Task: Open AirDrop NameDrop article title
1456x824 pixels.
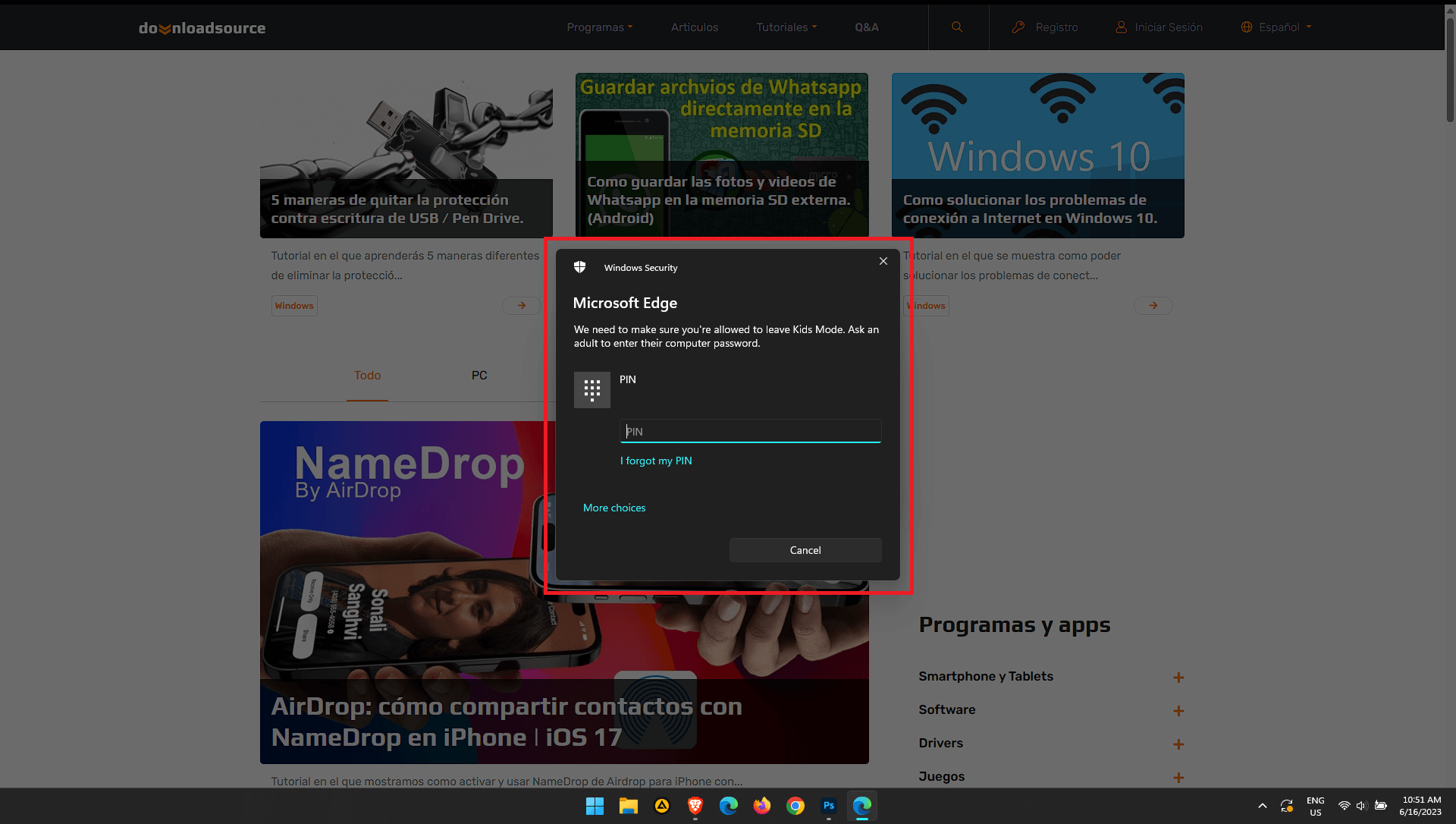Action: 507,722
